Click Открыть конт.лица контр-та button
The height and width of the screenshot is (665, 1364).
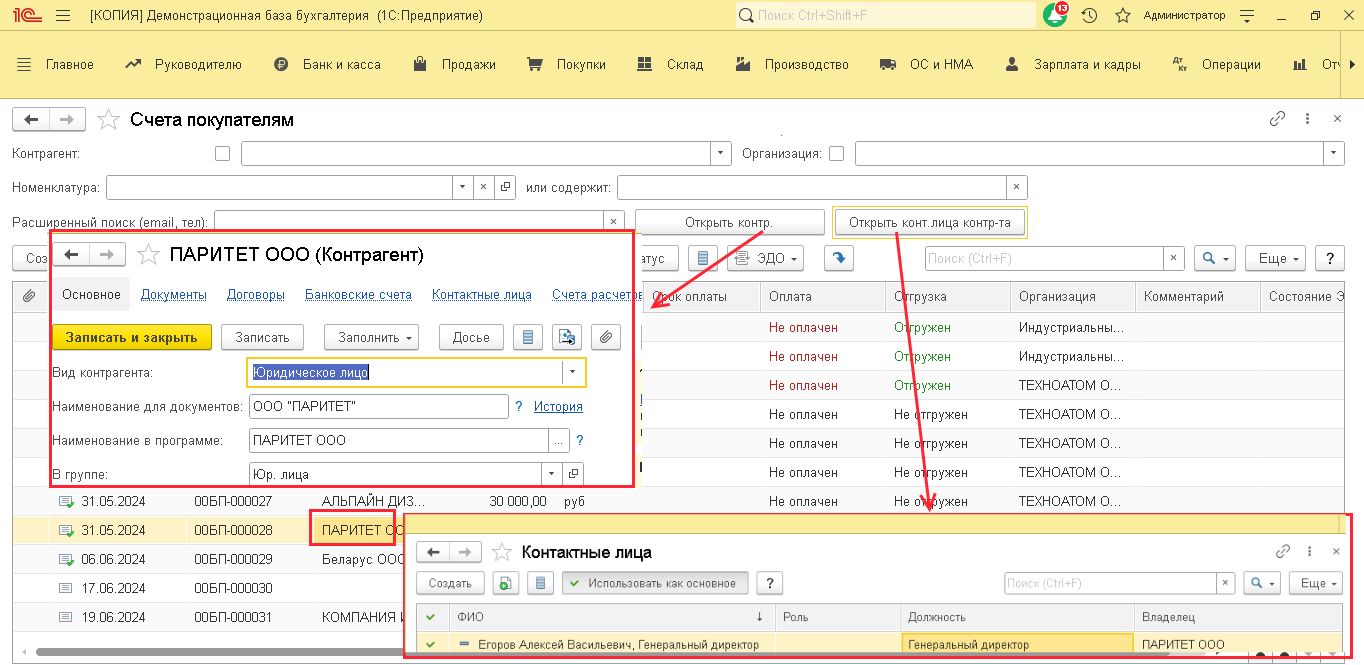tap(930, 222)
